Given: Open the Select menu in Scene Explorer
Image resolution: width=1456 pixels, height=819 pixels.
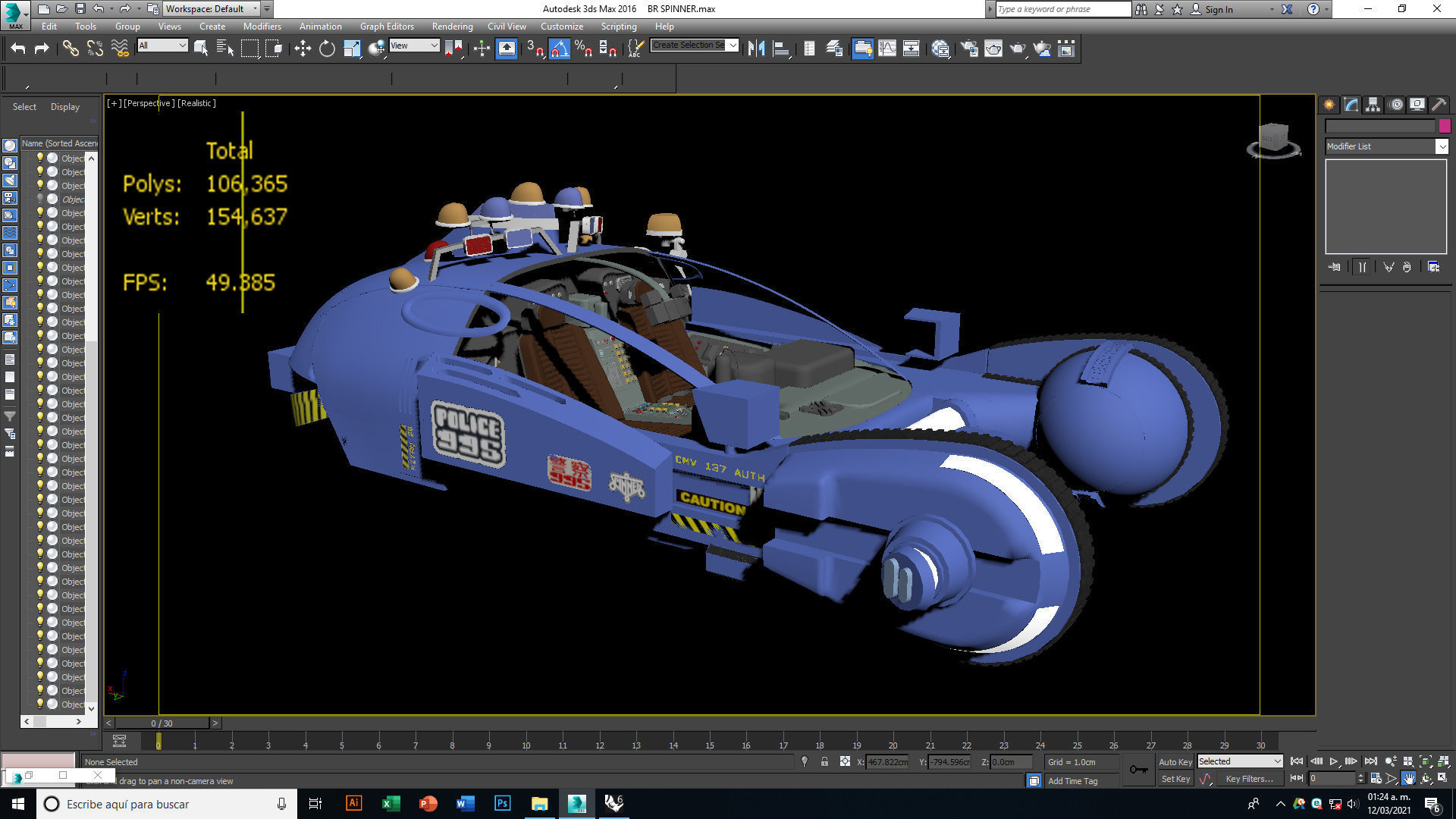Looking at the screenshot, I should tap(24, 107).
